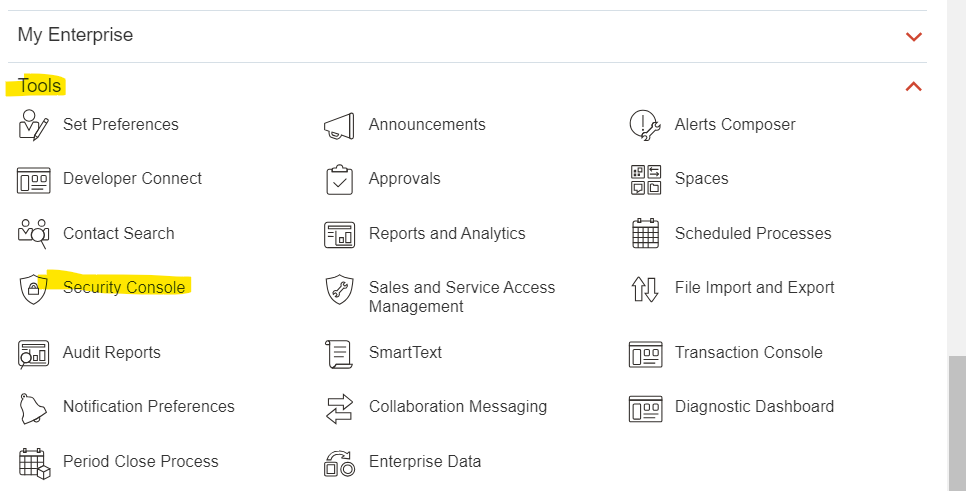Click the vertical scrollbar thumb
Screen dimensions: 966x491
tap(957, 423)
